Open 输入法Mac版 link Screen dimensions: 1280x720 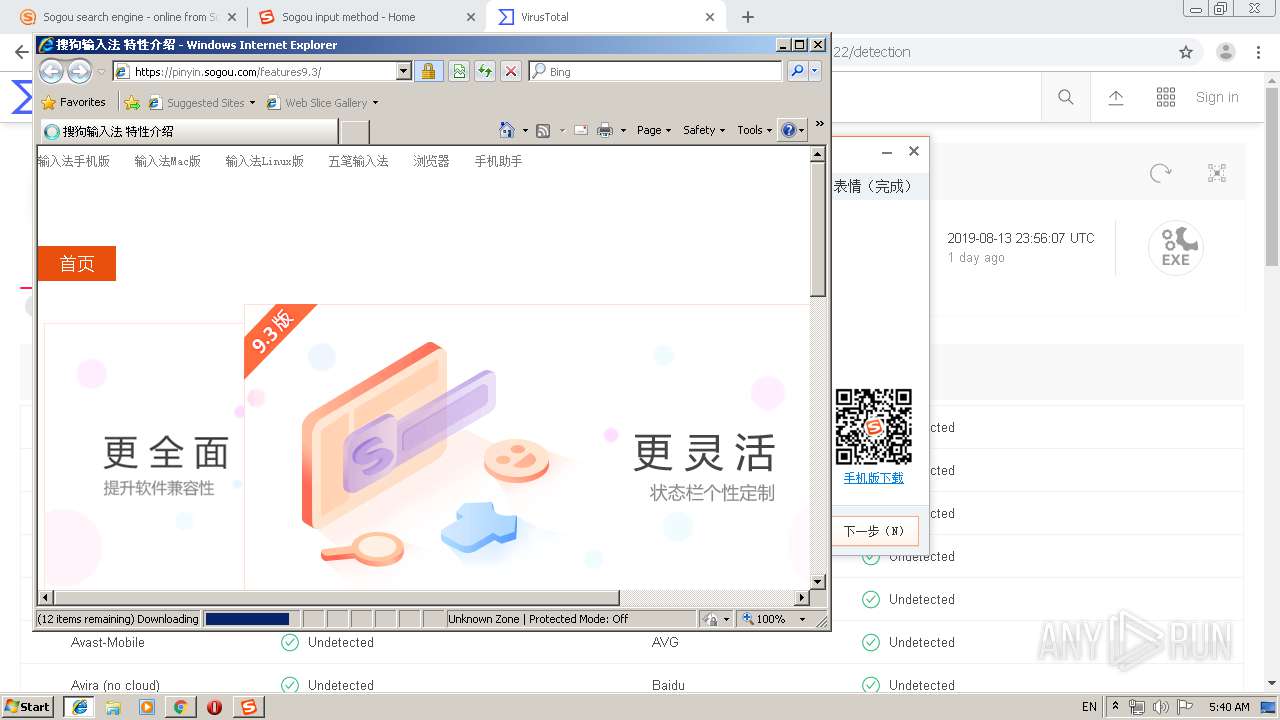(x=168, y=161)
